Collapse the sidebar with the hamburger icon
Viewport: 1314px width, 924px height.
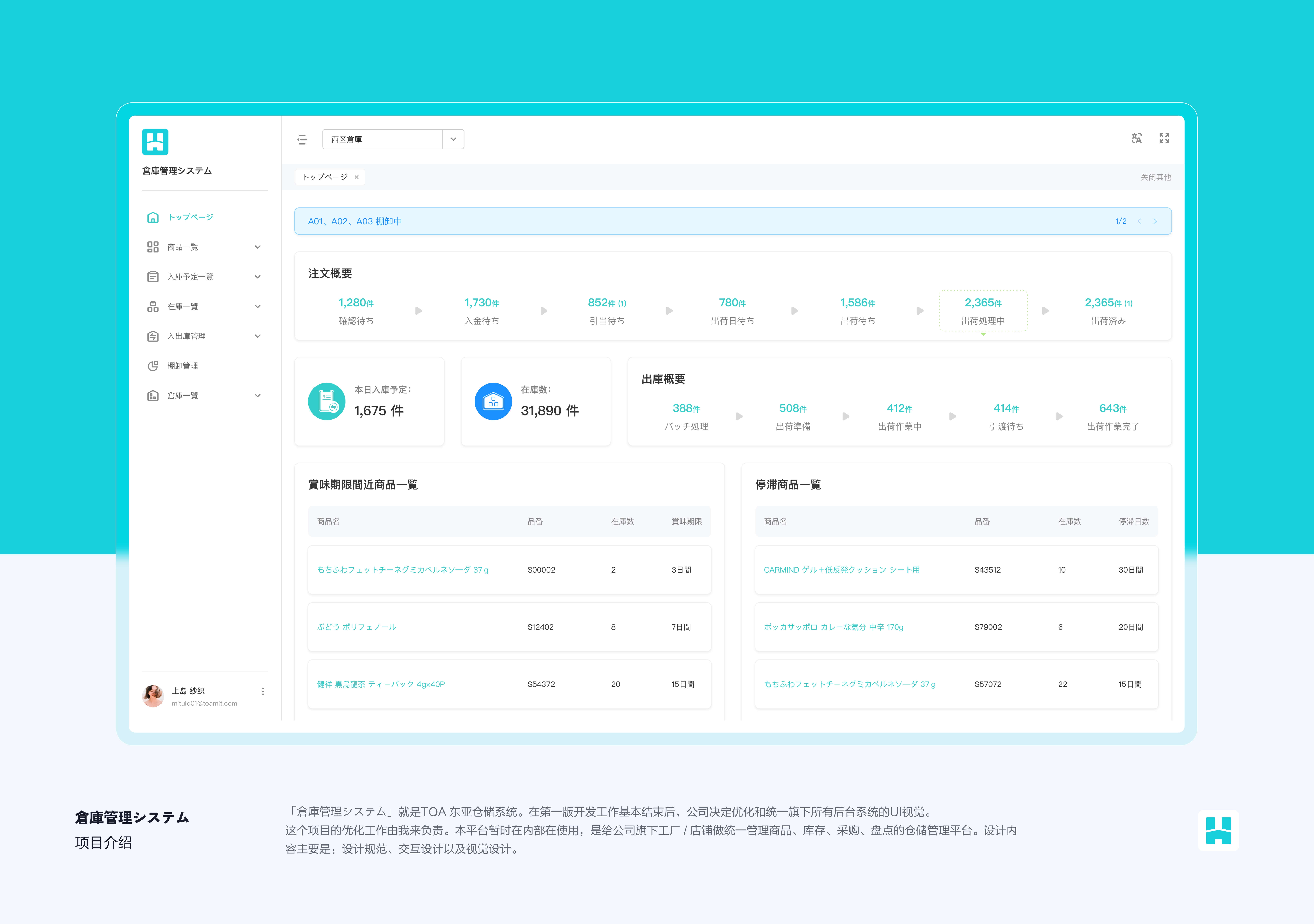[302, 140]
